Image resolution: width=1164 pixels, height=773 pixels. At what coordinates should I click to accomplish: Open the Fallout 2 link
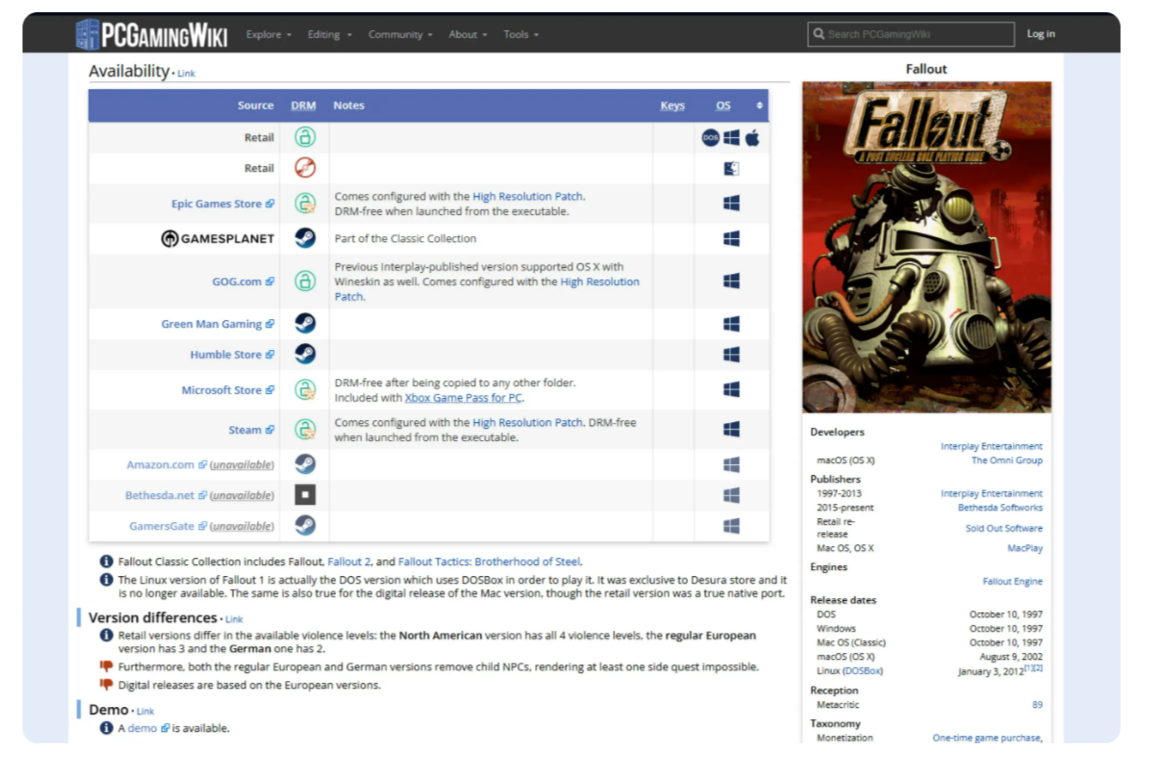[349, 561]
